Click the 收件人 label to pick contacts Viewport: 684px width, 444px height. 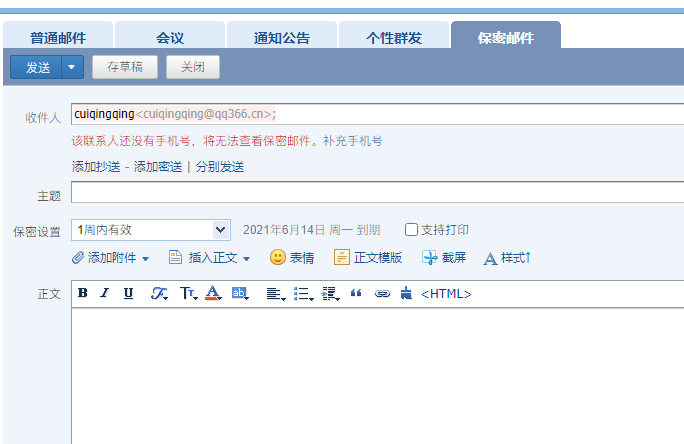point(43,117)
